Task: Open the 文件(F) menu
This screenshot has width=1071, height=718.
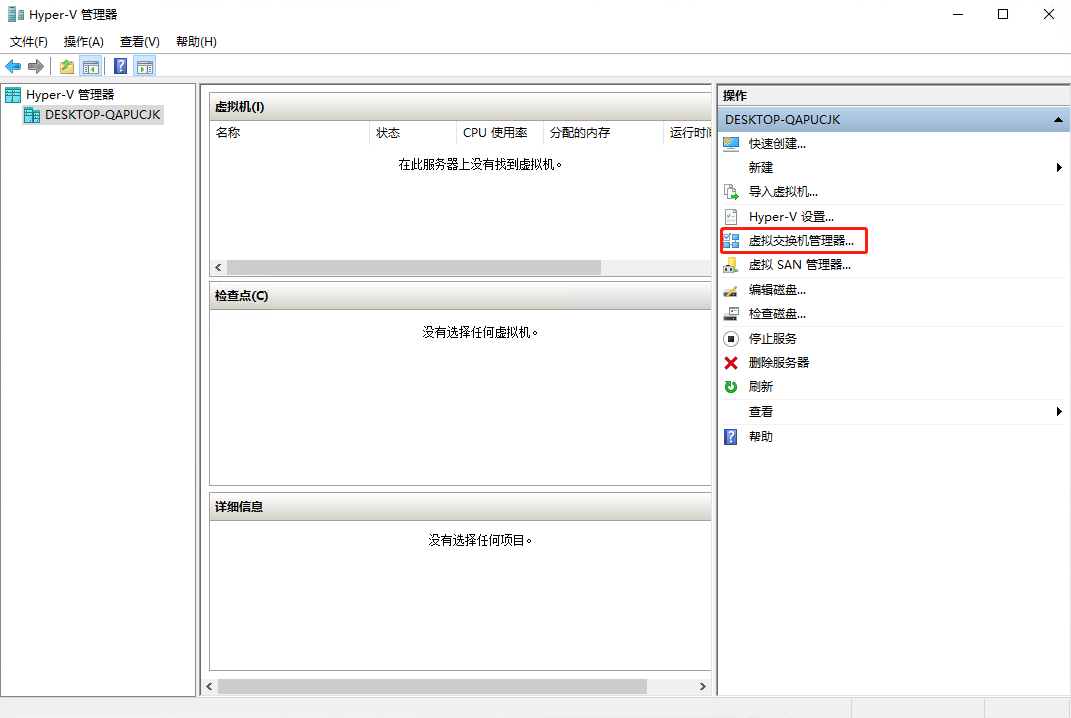Action: tap(29, 42)
